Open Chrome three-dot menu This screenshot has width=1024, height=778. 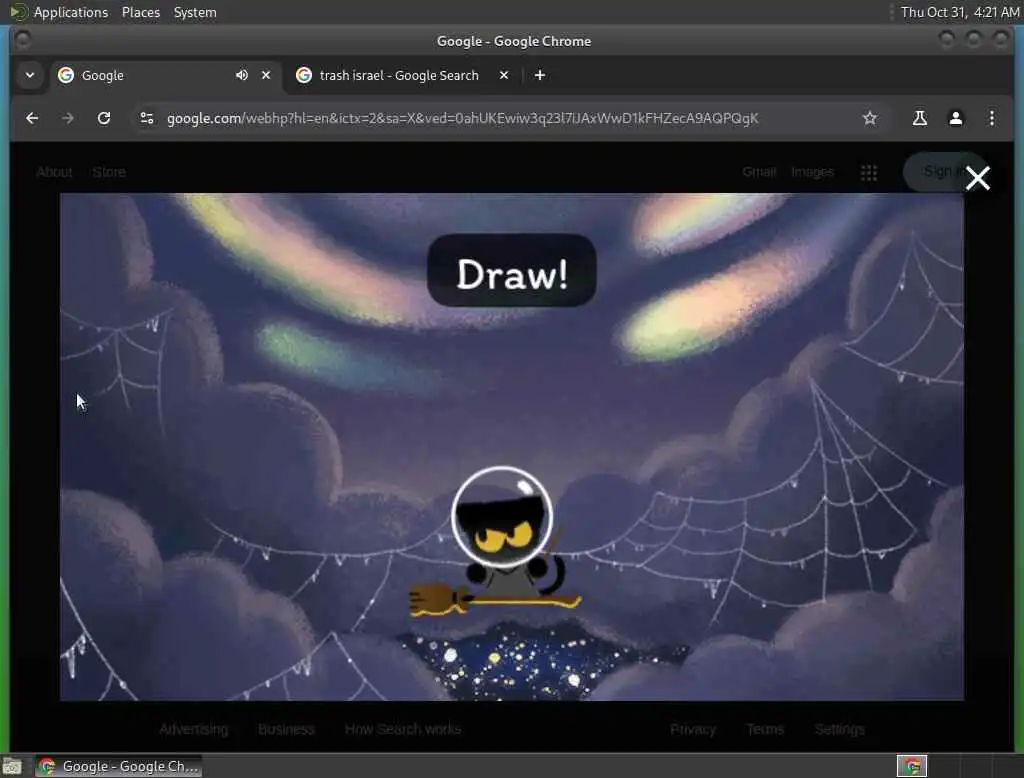point(991,118)
